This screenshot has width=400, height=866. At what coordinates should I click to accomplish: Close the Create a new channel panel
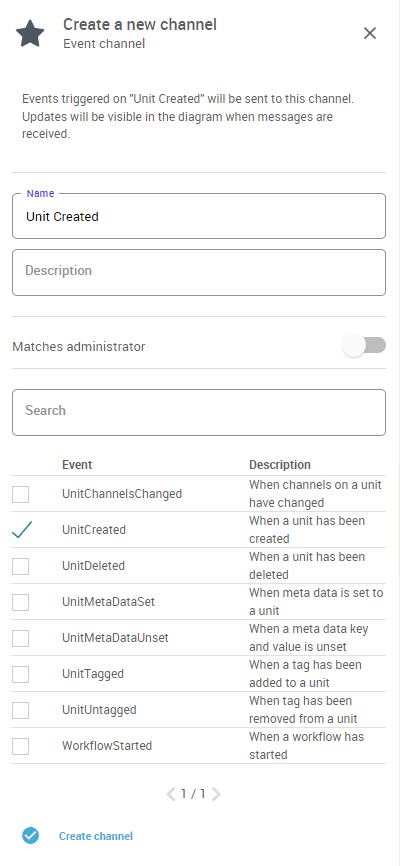[x=370, y=33]
